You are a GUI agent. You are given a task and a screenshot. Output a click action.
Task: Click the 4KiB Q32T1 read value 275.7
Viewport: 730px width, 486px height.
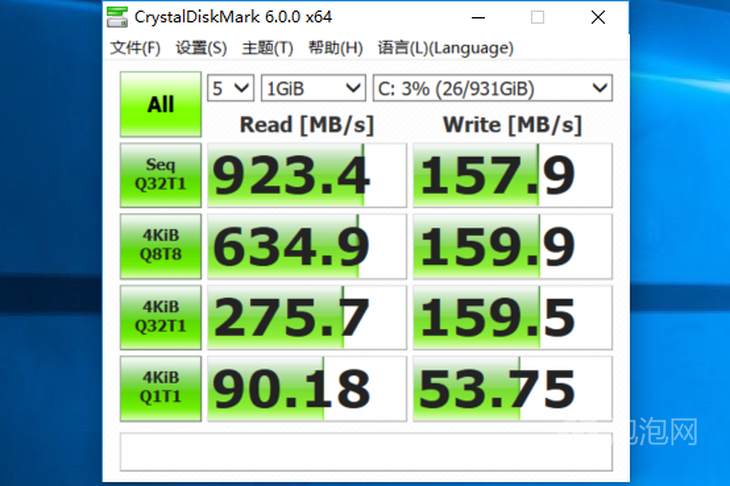click(307, 317)
